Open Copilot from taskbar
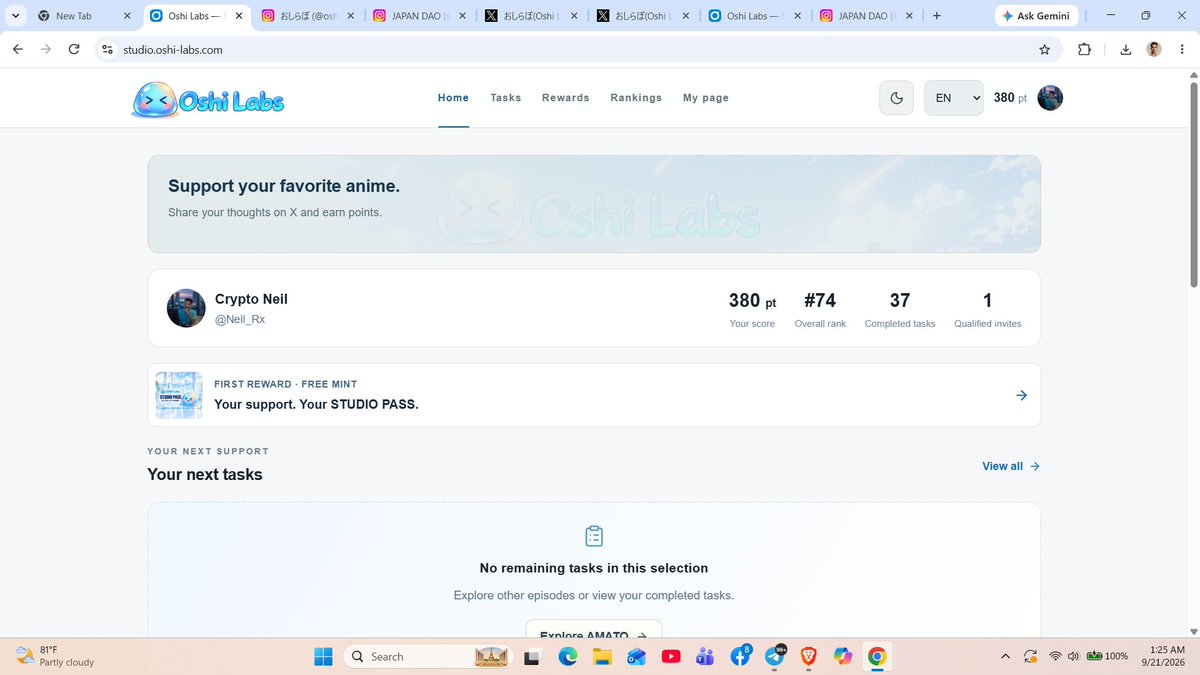1200x675 pixels. (843, 656)
